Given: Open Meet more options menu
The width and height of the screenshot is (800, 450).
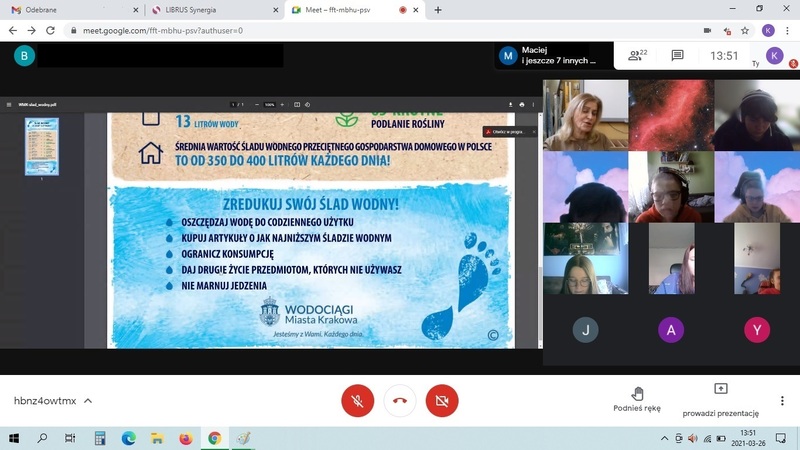Looking at the screenshot, I should (x=782, y=401).
